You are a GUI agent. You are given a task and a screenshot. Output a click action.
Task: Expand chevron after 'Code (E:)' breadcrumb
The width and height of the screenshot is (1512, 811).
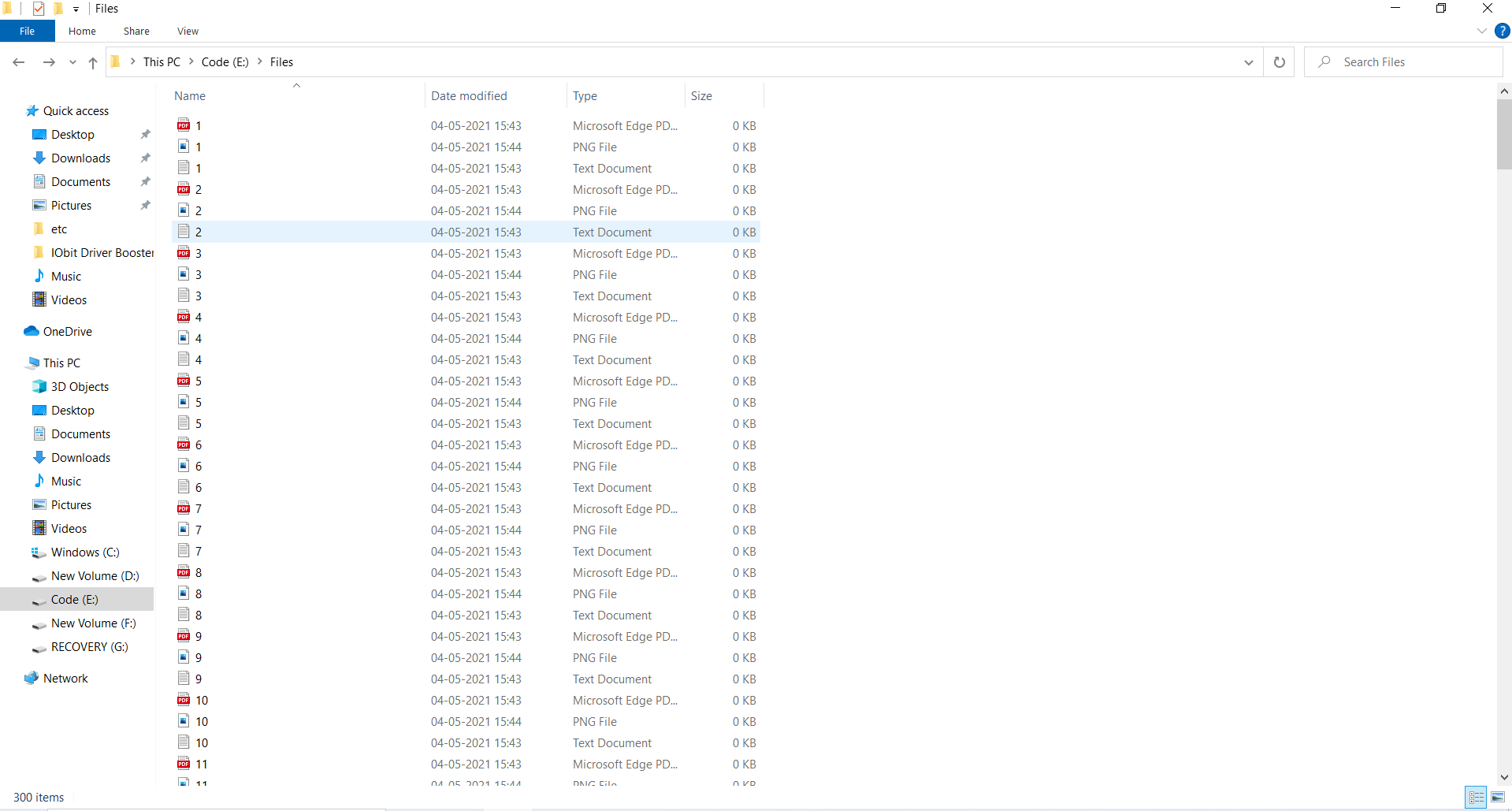pyautogui.click(x=260, y=61)
